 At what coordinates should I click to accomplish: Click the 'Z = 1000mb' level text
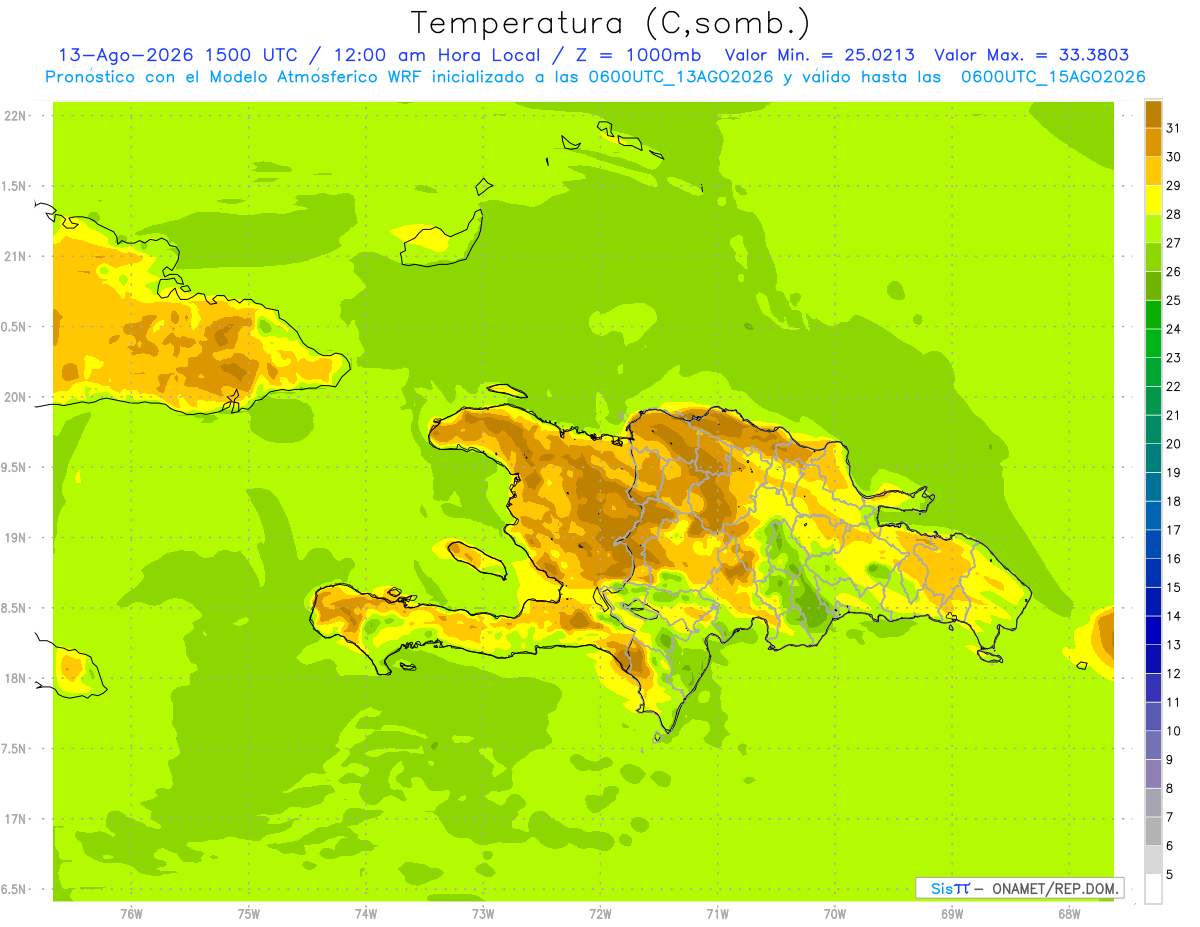640,55
